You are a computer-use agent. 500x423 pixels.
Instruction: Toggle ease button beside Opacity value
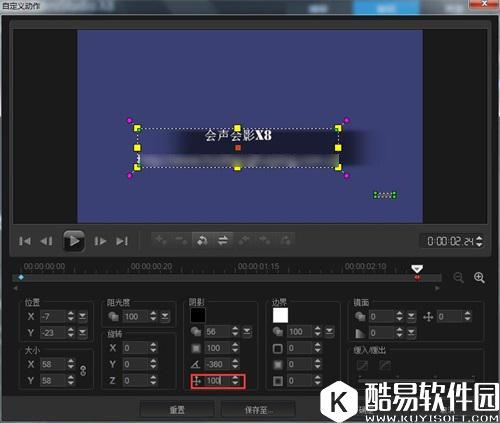[x=165, y=316]
